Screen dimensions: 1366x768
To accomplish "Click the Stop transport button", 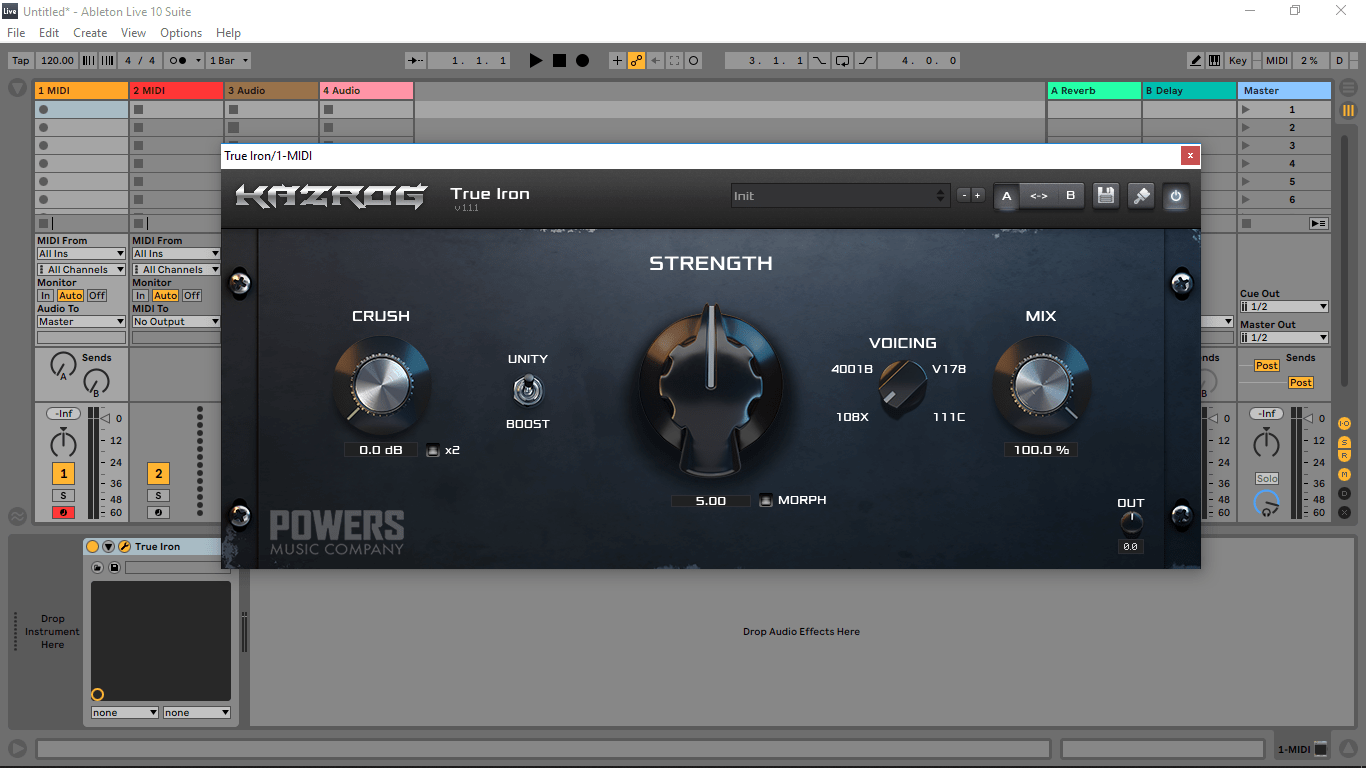I will 559,60.
